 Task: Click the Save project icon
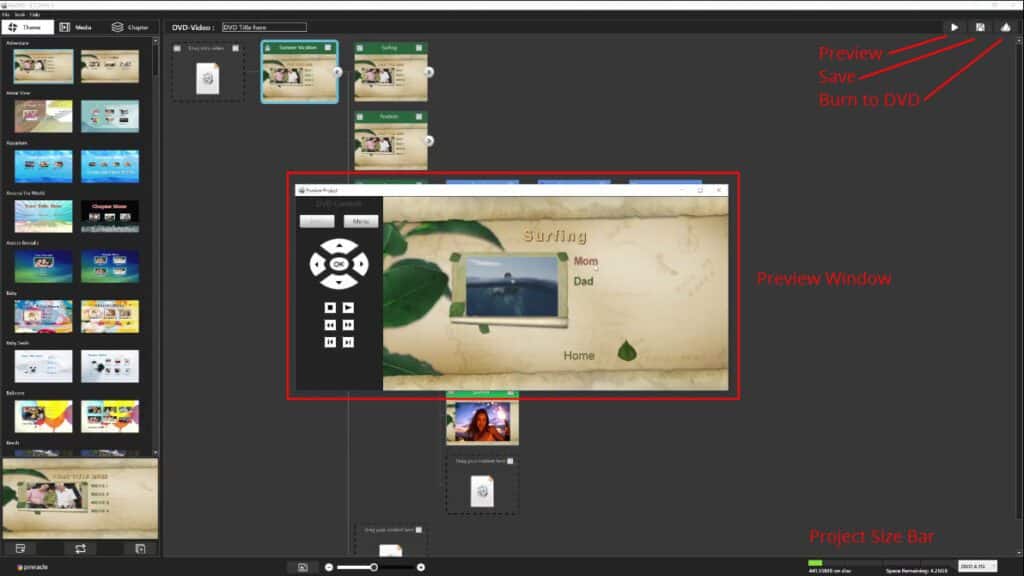point(981,28)
